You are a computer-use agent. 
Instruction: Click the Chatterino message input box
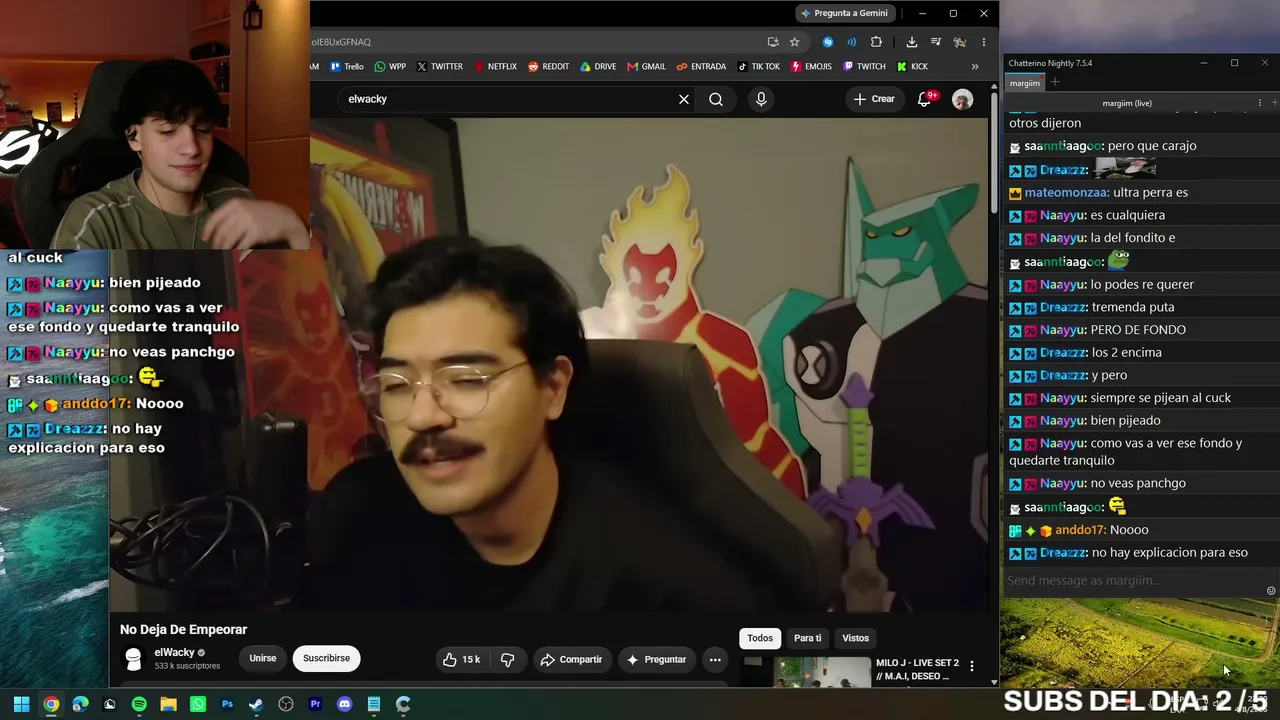click(1134, 581)
